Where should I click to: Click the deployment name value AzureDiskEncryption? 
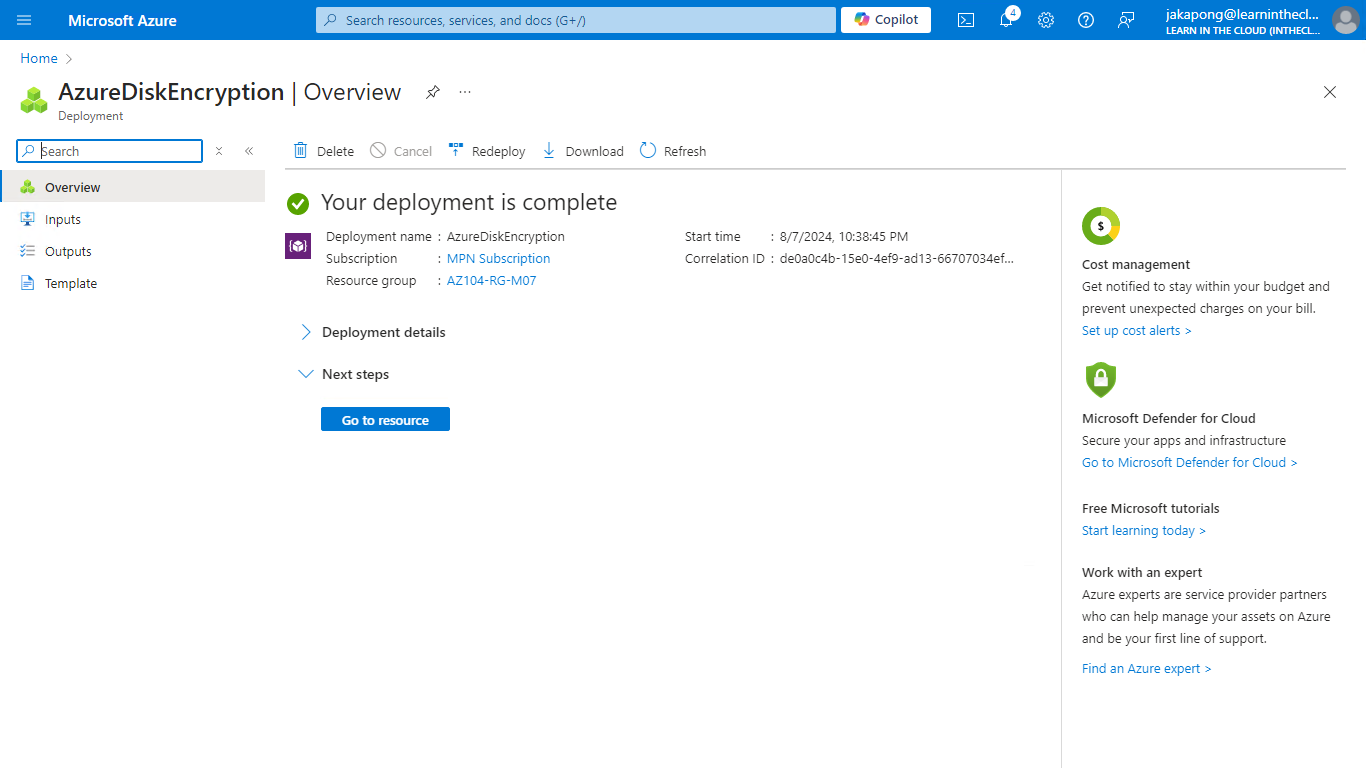pyautogui.click(x=506, y=237)
